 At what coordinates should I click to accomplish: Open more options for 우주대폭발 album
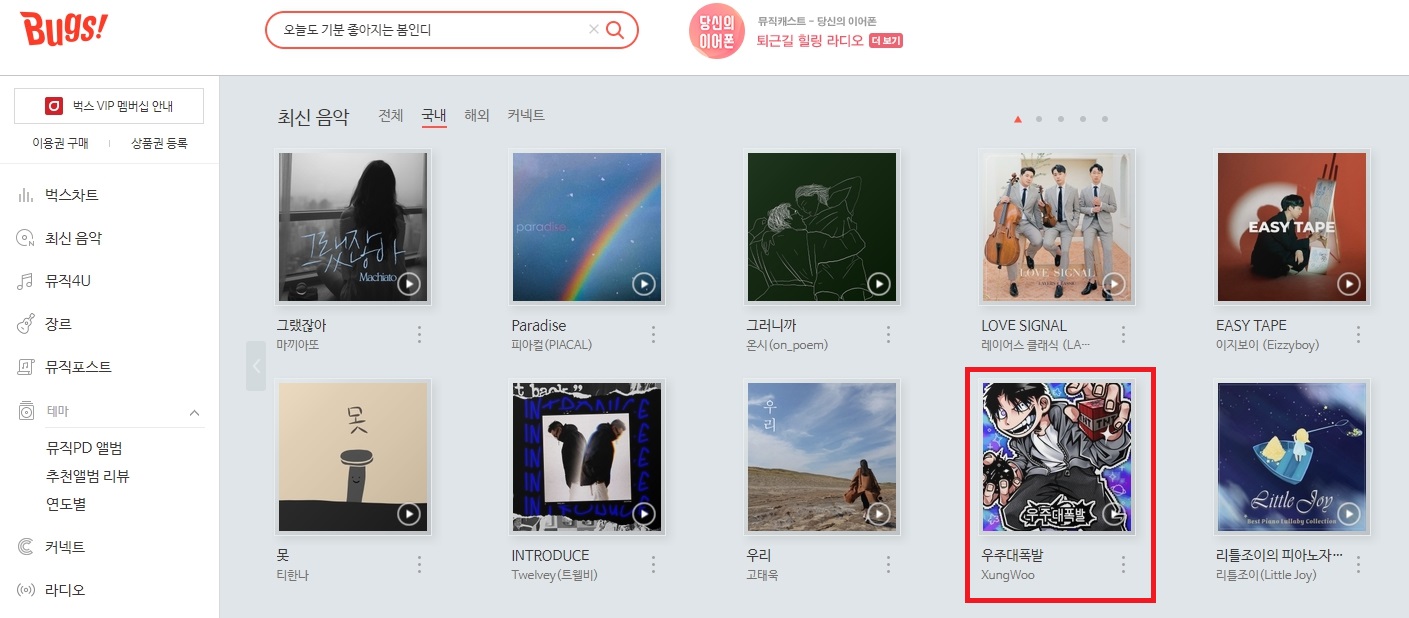click(1123, 564)
